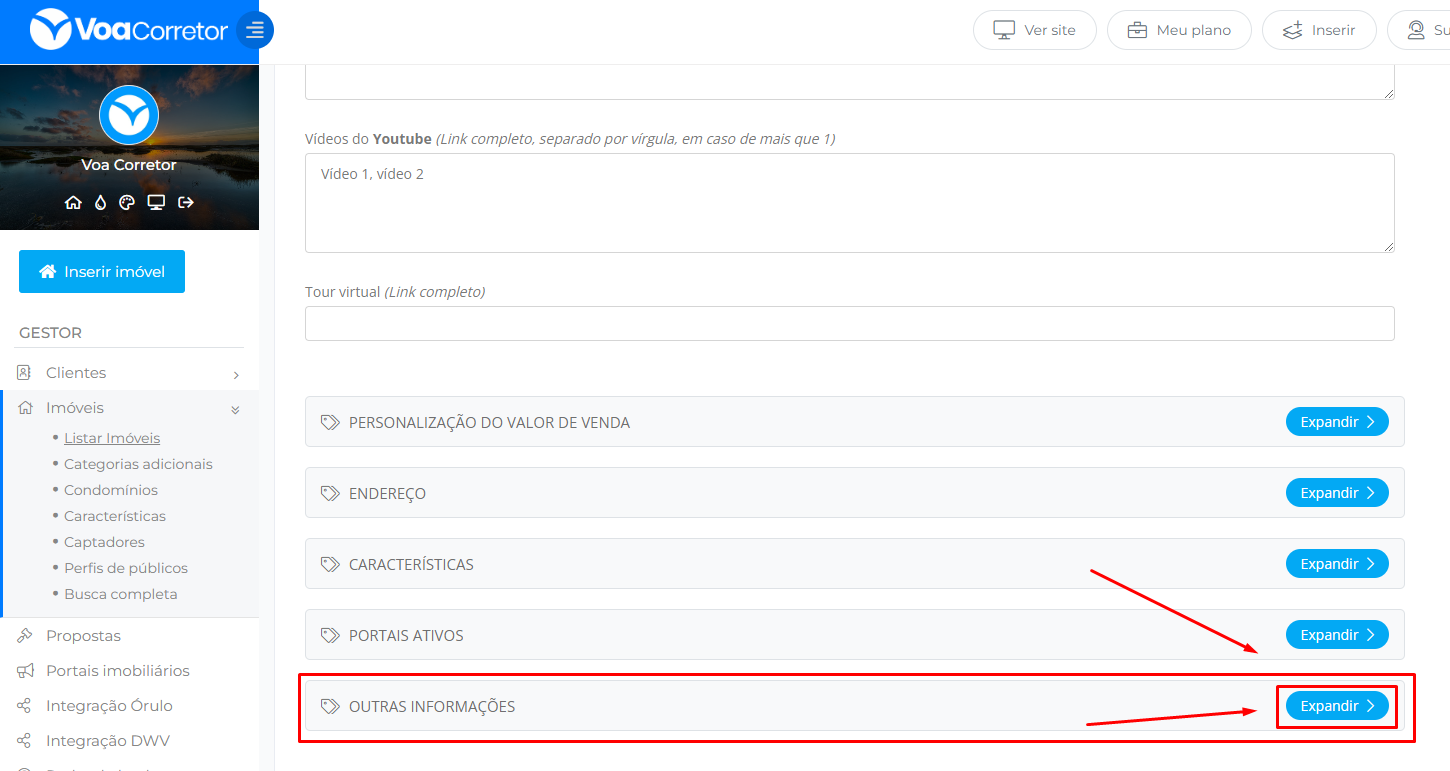Toggle the sidebar hamburger menu button
This screenshot has width=1450, height=771.
[x=255, y=30]
